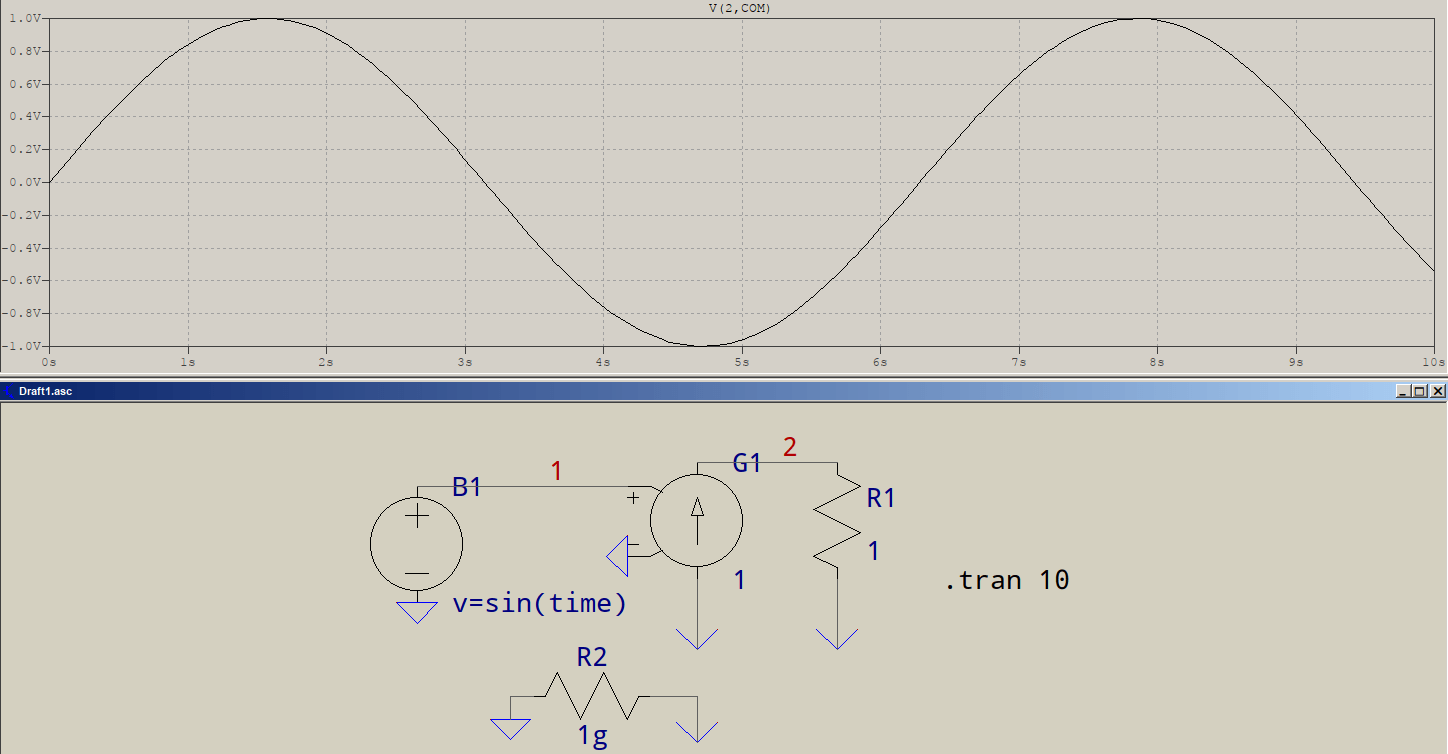
Task: Click the 1.0V label on vertical axis
Action: point(27,19)
